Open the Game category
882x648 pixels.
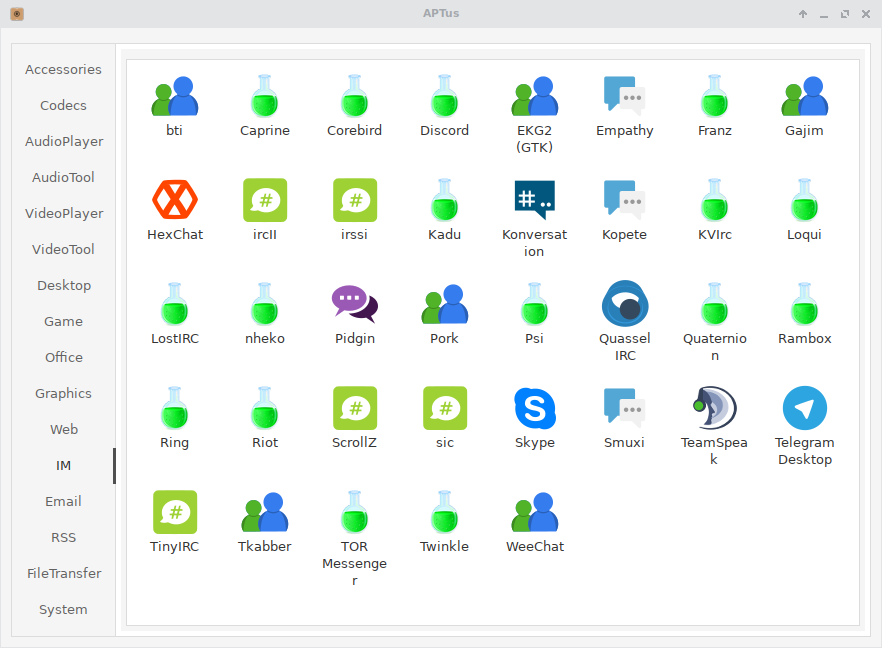click(63, 321)
